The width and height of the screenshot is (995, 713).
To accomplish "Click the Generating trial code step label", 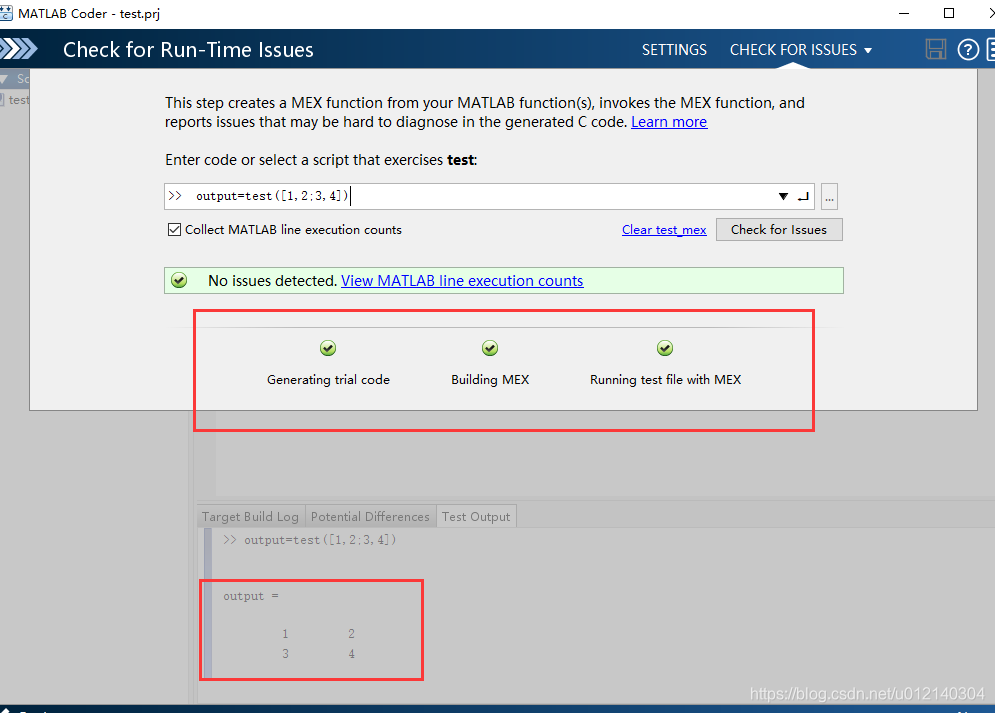I will tap(328, 379).
